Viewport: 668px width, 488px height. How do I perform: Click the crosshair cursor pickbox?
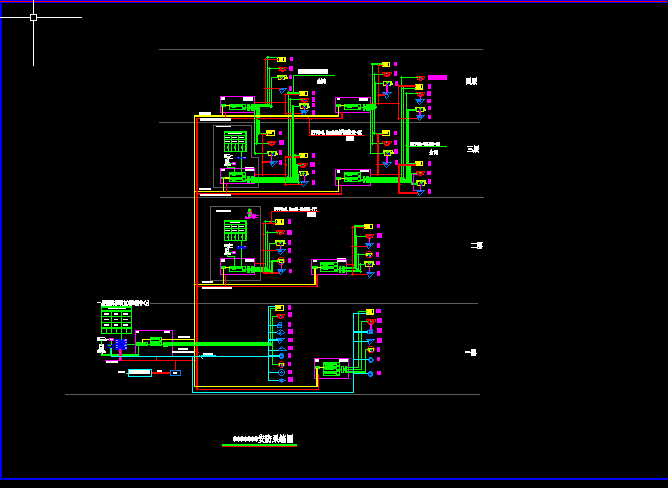point(33,17)
